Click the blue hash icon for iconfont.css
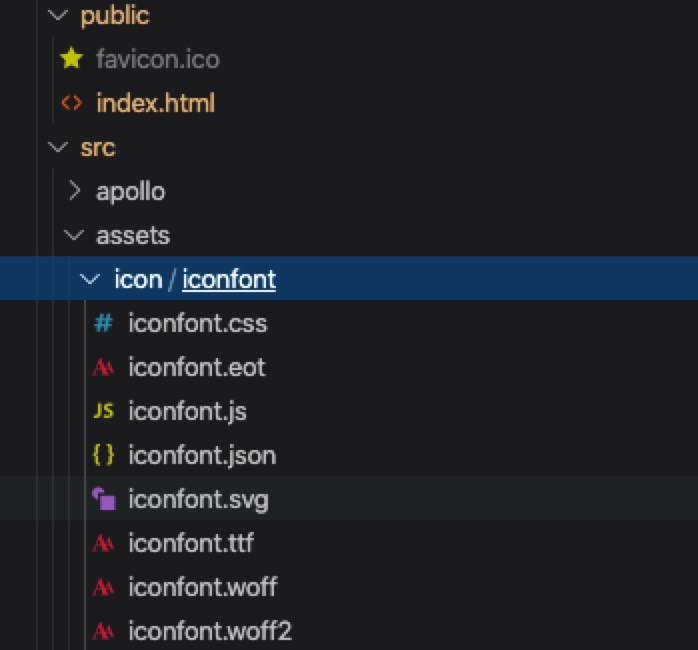 coord(102,323)
